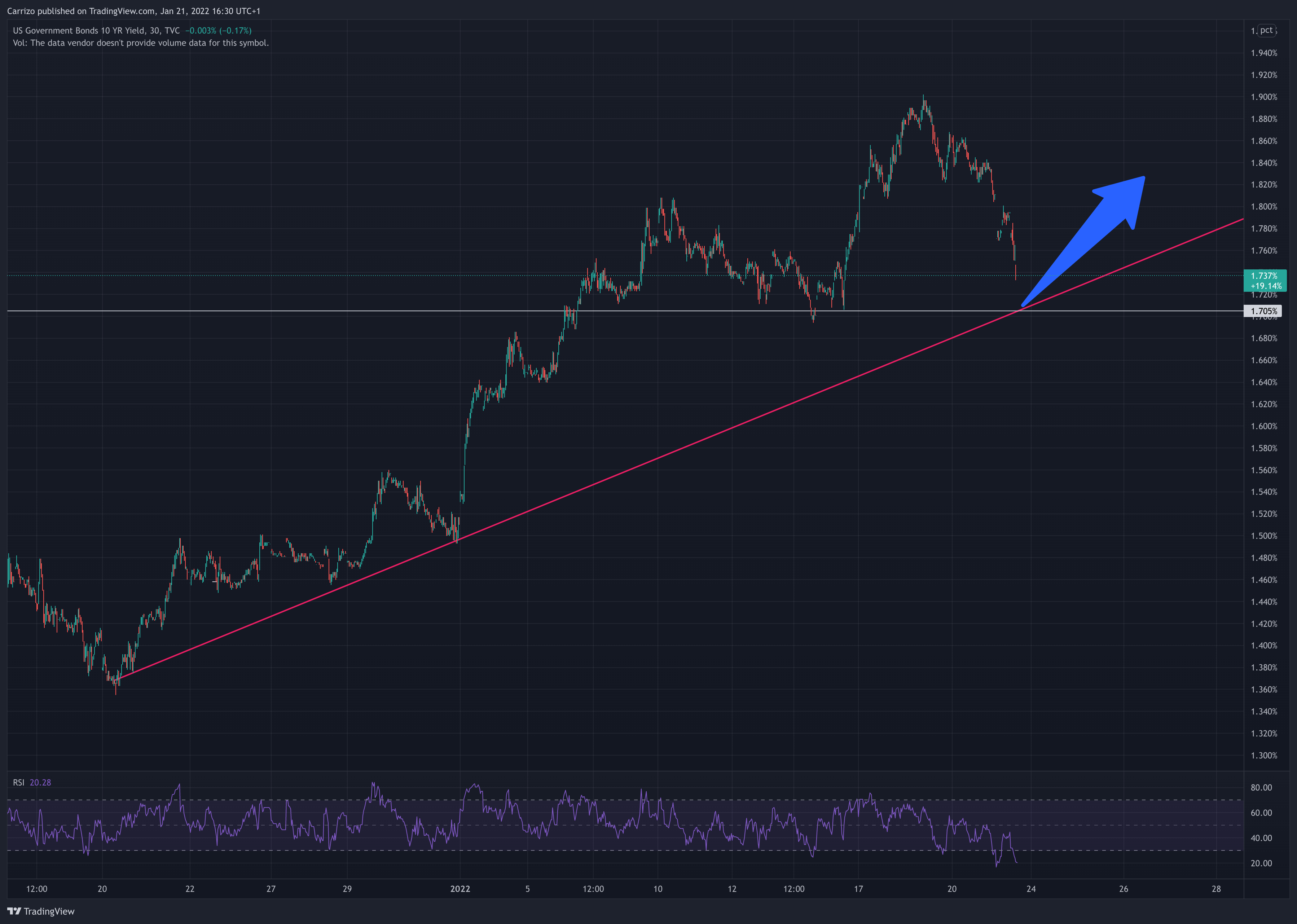Click the 1.680% price axis label
This screenshot has height=924, width=1297.
pyautogui.click(x=1264, y=339)
